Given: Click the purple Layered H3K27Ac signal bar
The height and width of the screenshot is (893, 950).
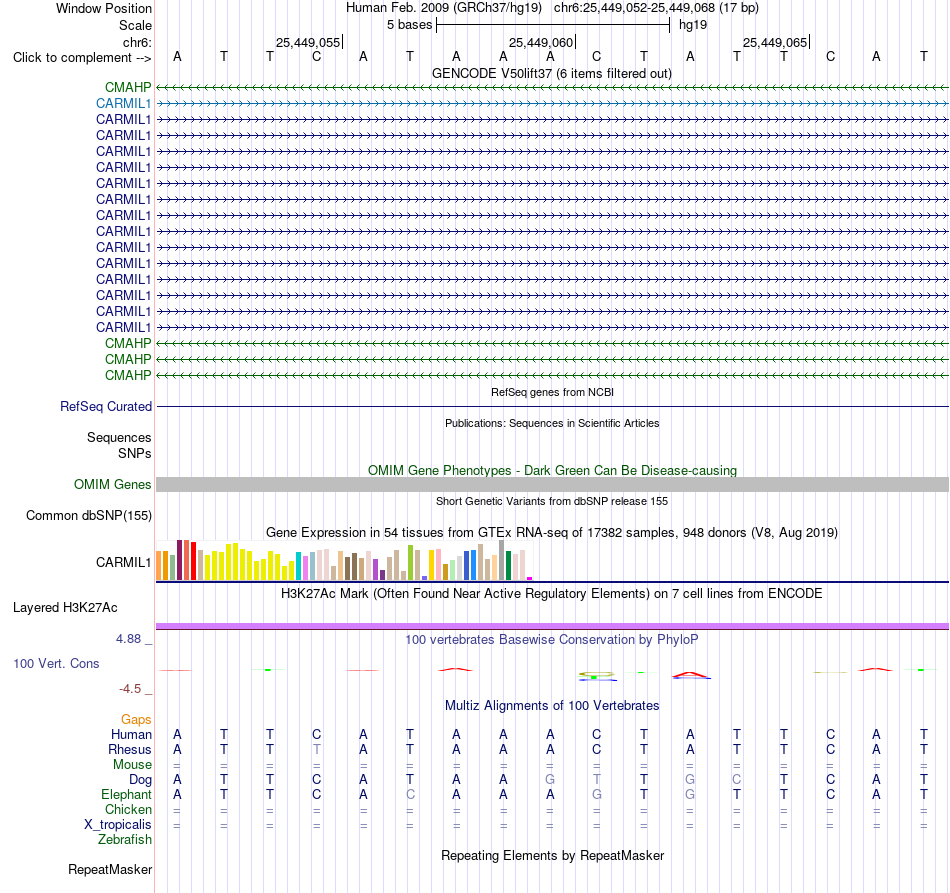Looking at the screenshot, I should 552,626.
